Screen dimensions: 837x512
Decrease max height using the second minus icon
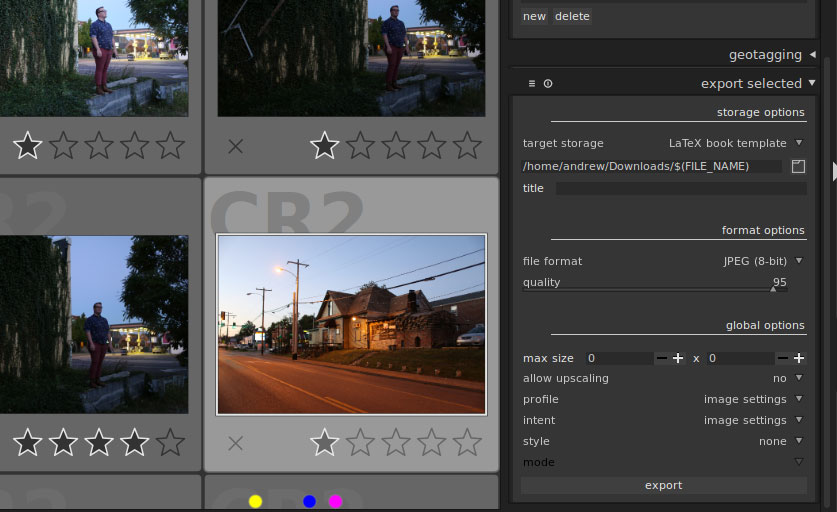782,358
